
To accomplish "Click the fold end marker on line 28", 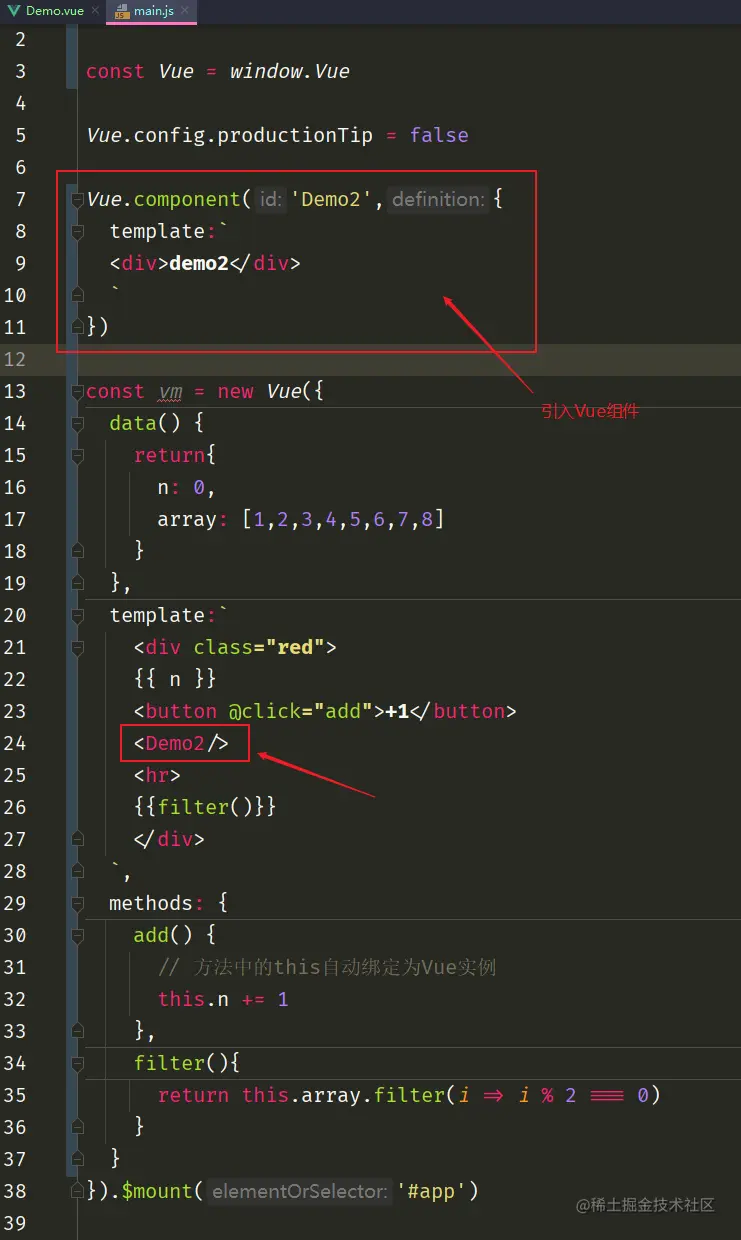I will click(x=78, y=871).
